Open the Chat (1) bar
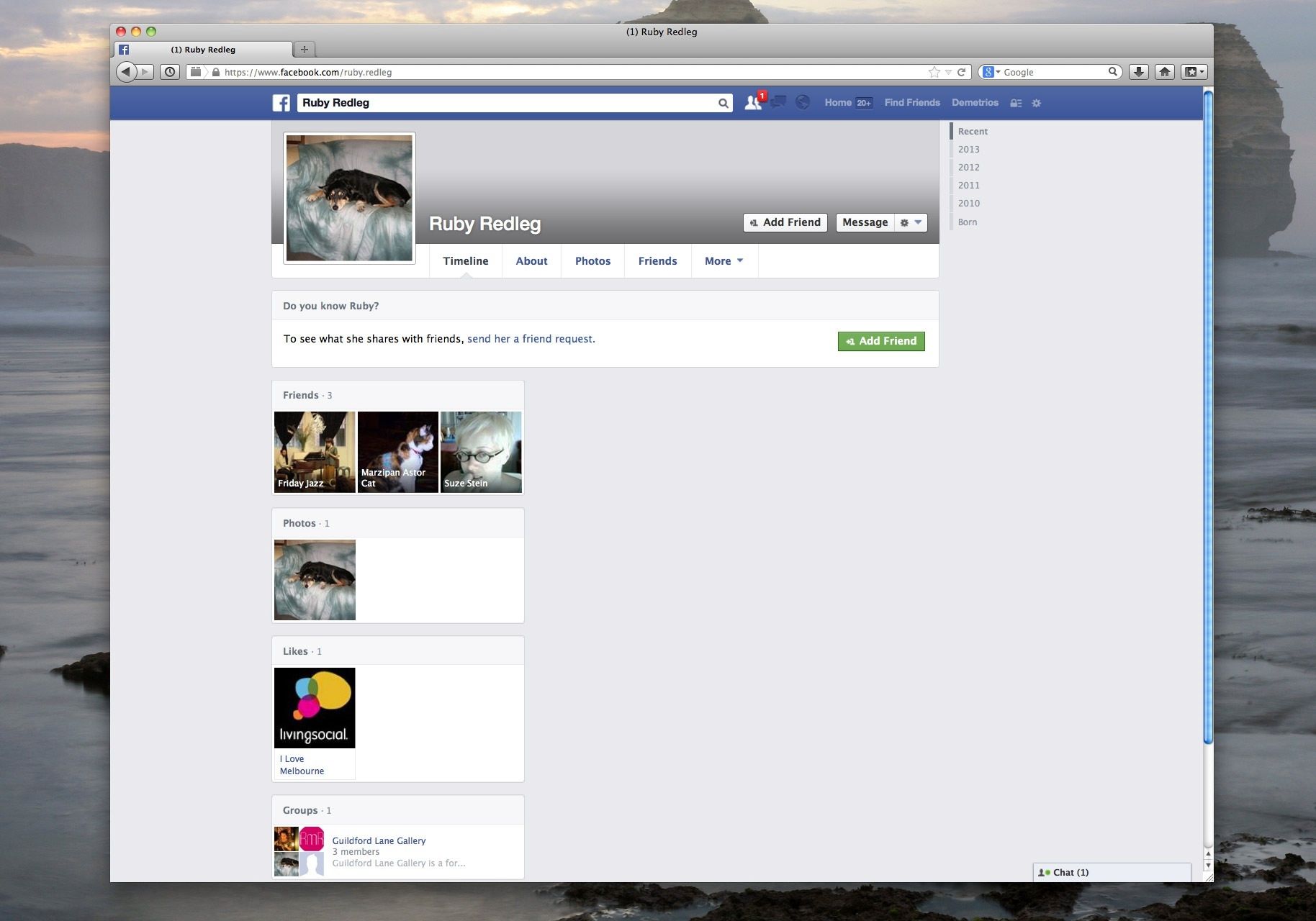The height and width of the screenshot is (921, 1316). (1112, 872)
